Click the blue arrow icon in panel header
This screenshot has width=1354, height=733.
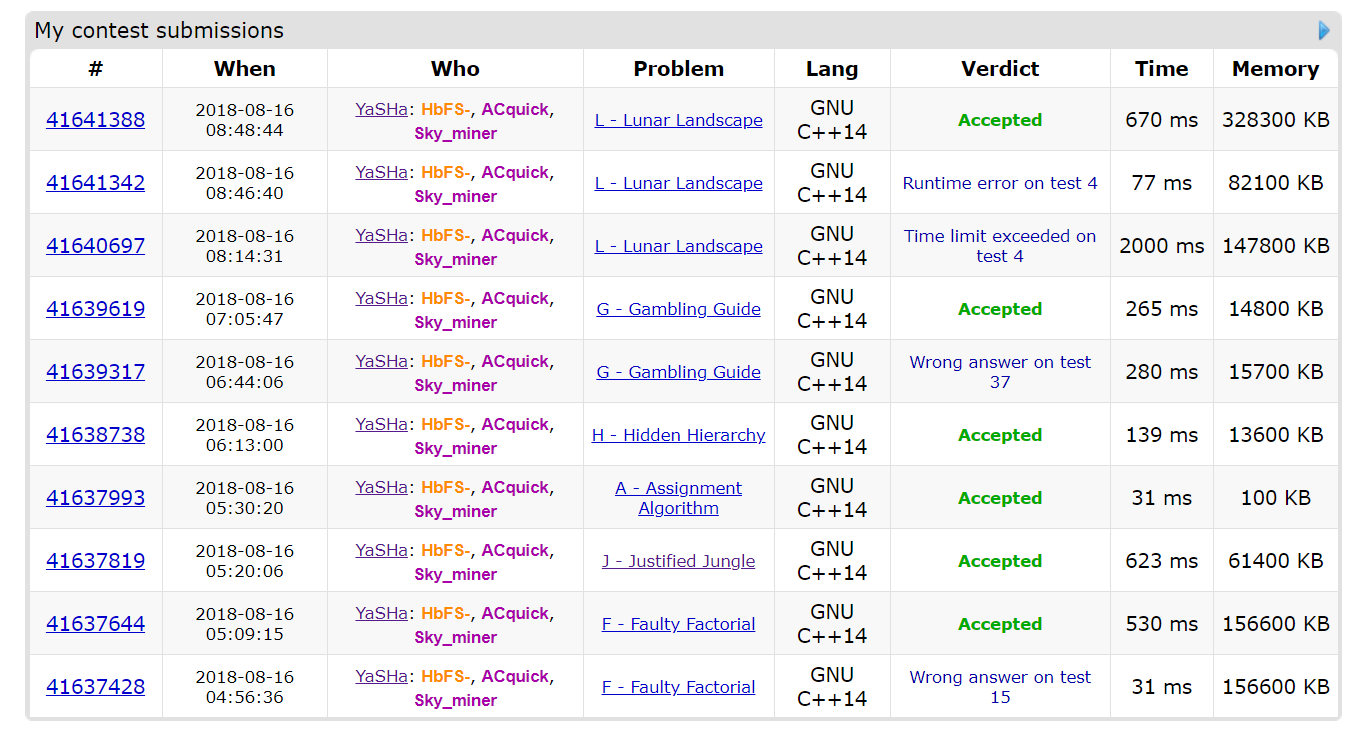1324,31
